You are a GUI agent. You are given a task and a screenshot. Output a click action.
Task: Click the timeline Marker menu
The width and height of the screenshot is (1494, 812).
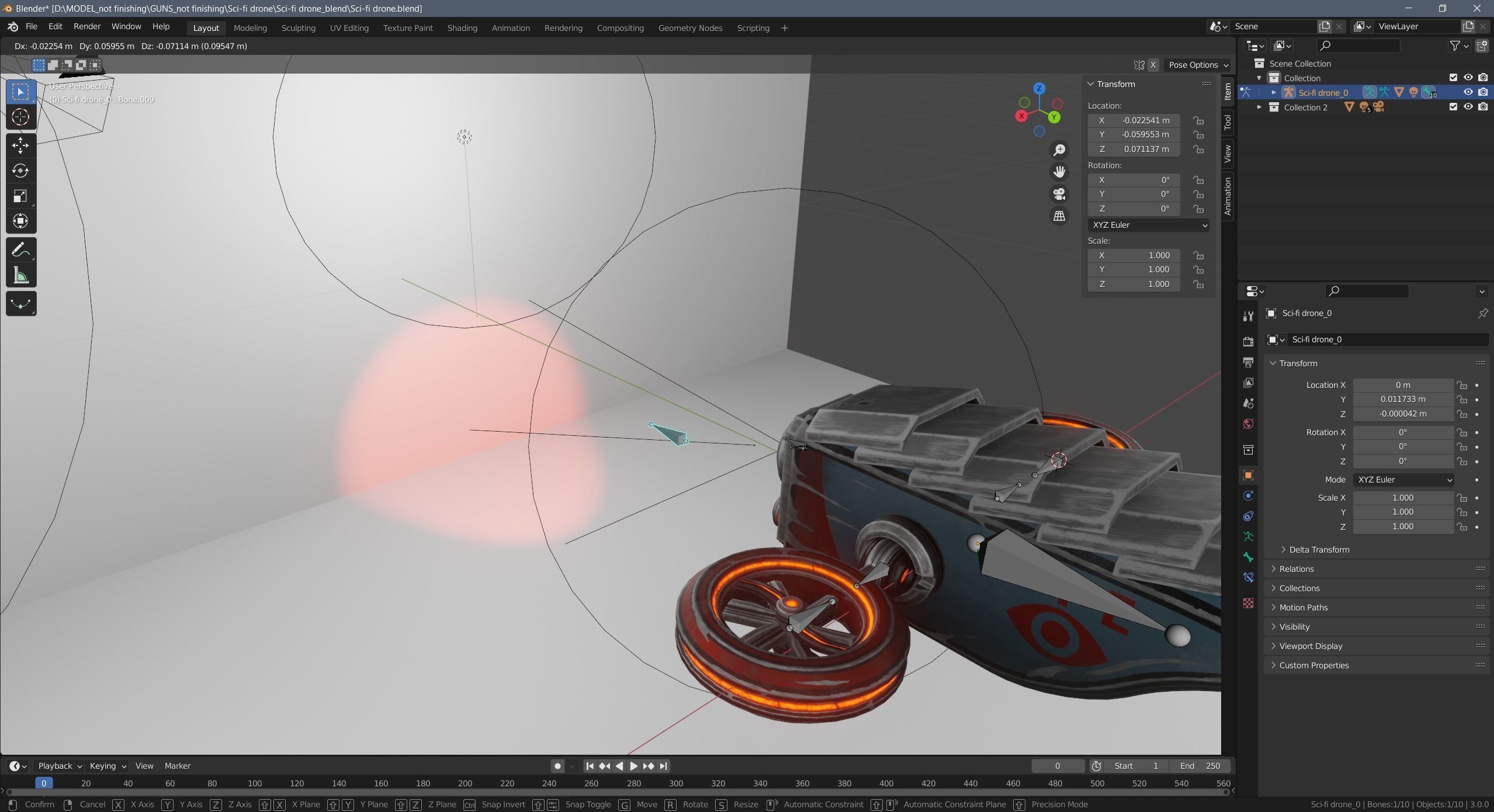pyautogui.click(x=178, y=766)
